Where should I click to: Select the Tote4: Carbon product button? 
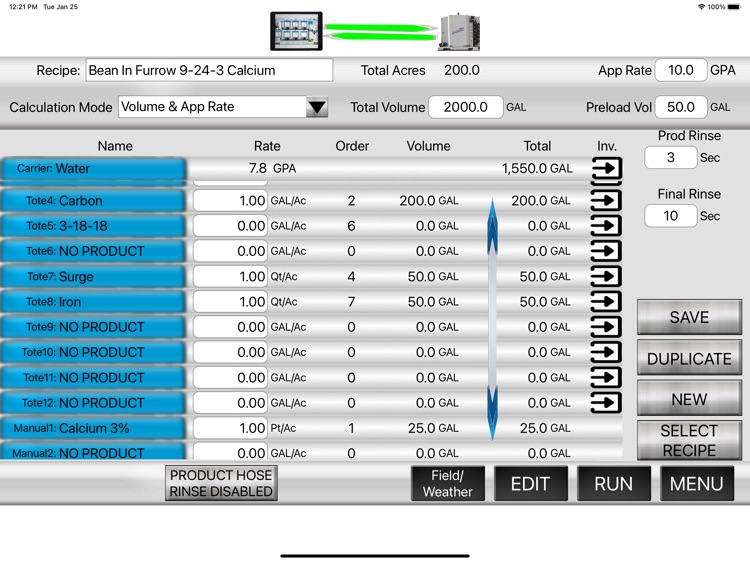93,200
